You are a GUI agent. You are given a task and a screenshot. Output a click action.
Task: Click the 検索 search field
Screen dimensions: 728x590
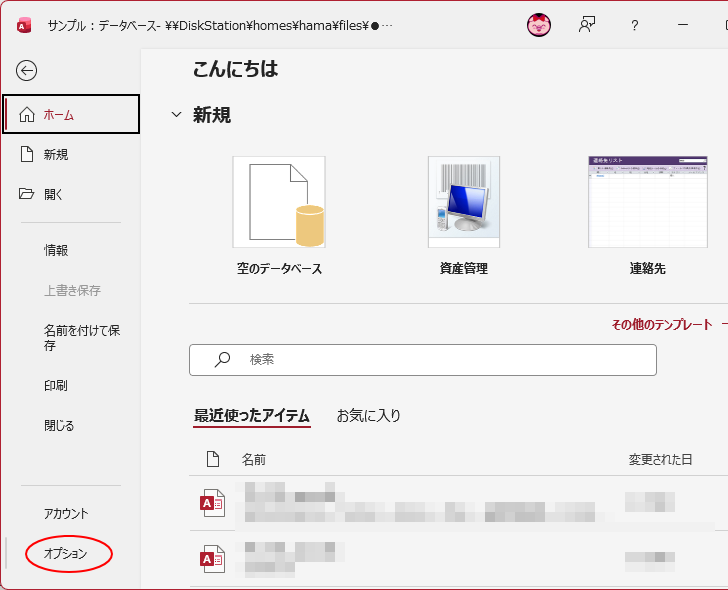423,360
